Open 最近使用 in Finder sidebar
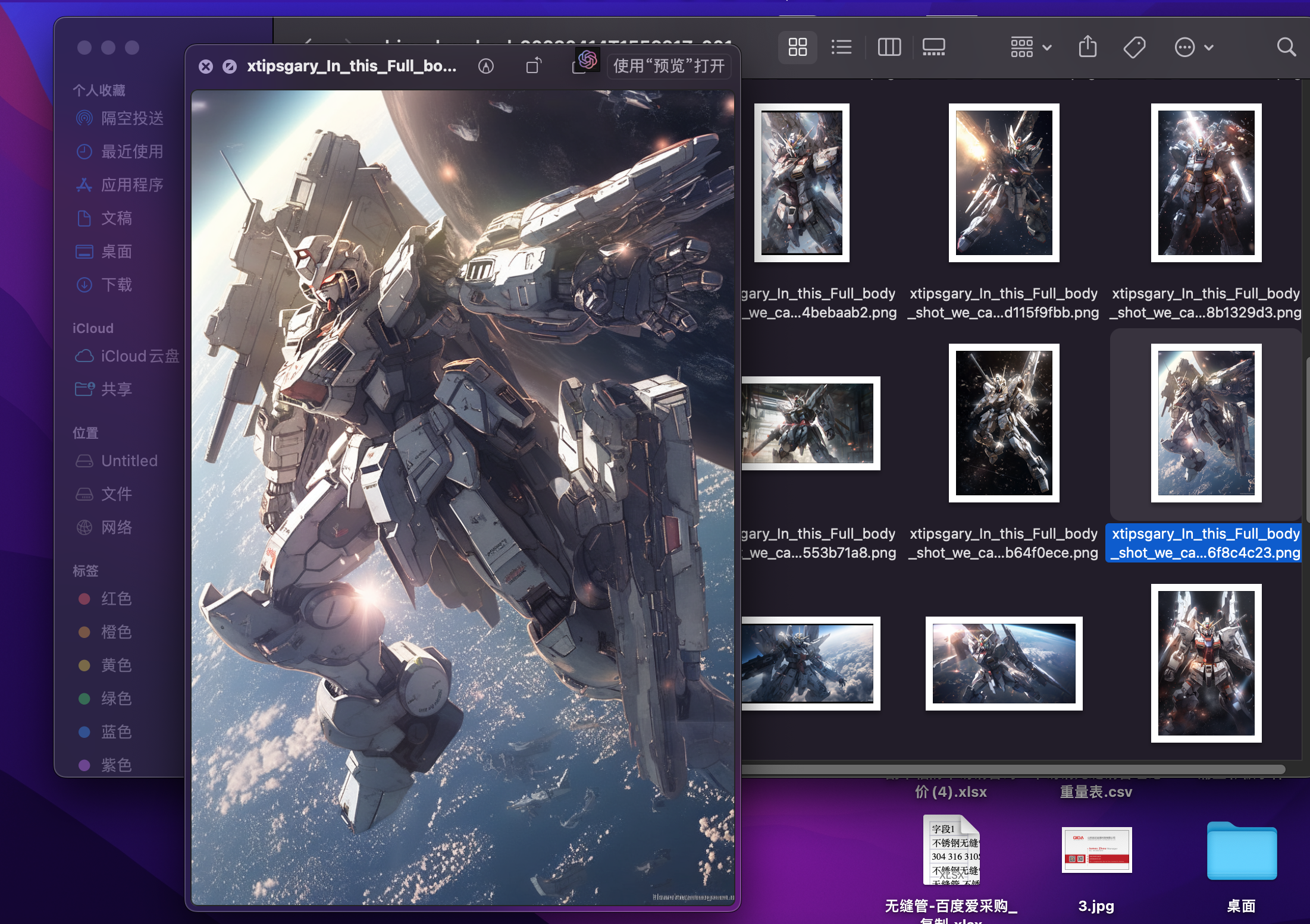This screenshot has width=1310, height=924. [120, 152]
